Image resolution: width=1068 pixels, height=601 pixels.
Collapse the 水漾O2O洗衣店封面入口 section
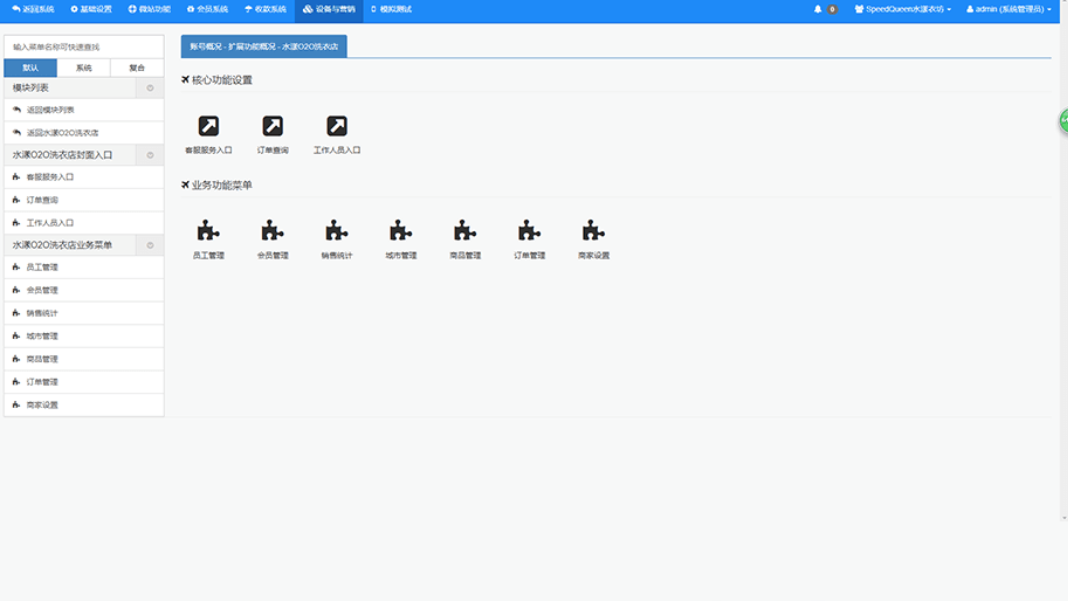150,155
